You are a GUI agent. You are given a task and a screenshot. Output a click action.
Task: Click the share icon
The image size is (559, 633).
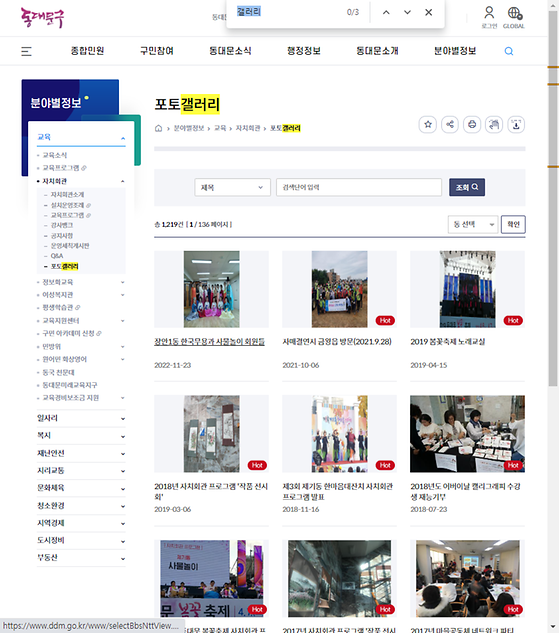[x=450, y=124]
